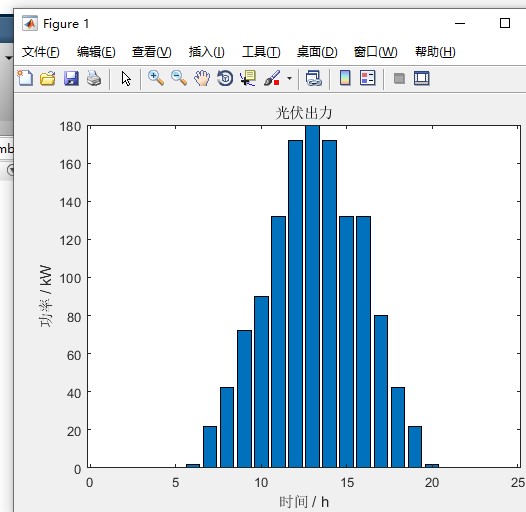Select the bar at hour 18

(x=398, y=427)
